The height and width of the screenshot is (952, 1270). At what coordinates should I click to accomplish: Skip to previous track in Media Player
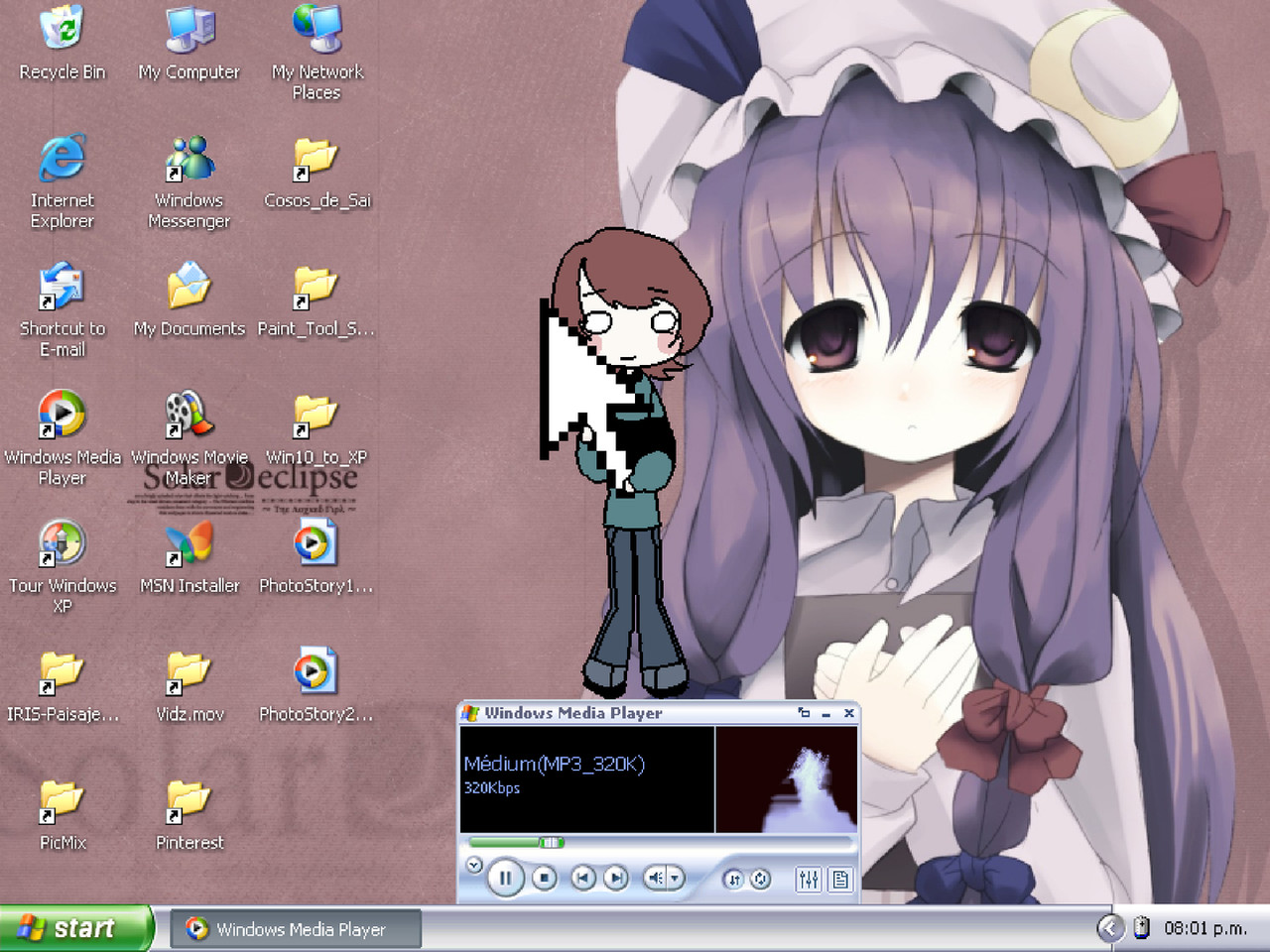coord(583,878)
